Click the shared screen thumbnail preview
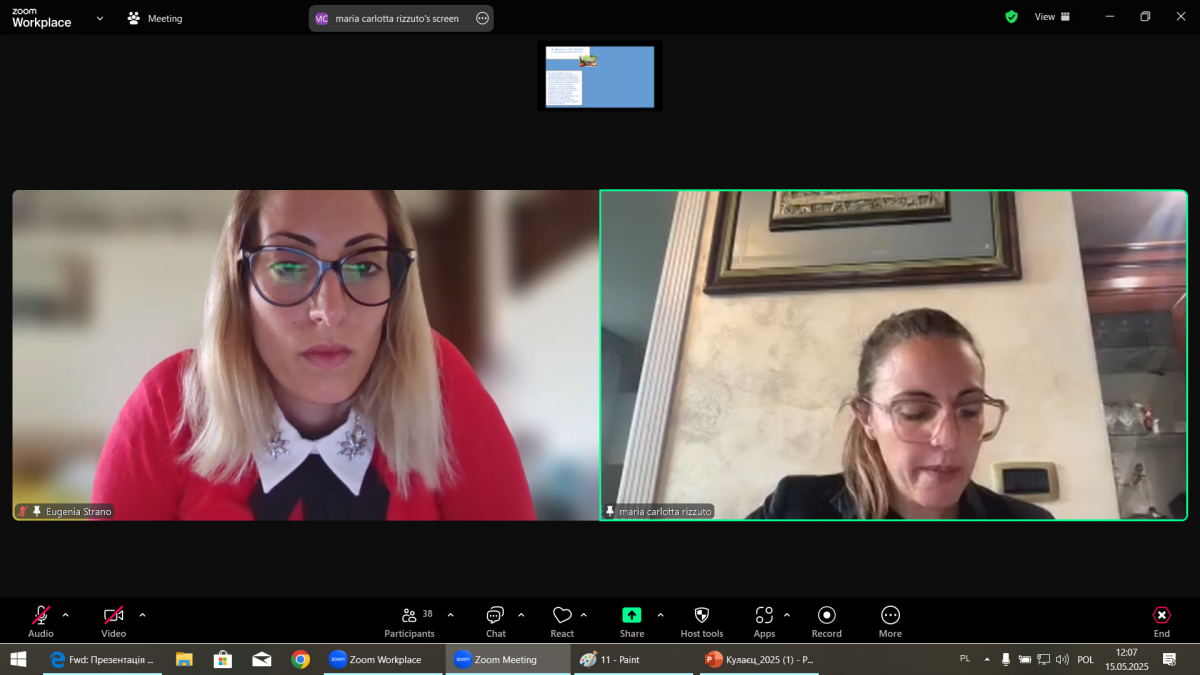This screenshot has width=1200, height=675. tap(600, 76)
